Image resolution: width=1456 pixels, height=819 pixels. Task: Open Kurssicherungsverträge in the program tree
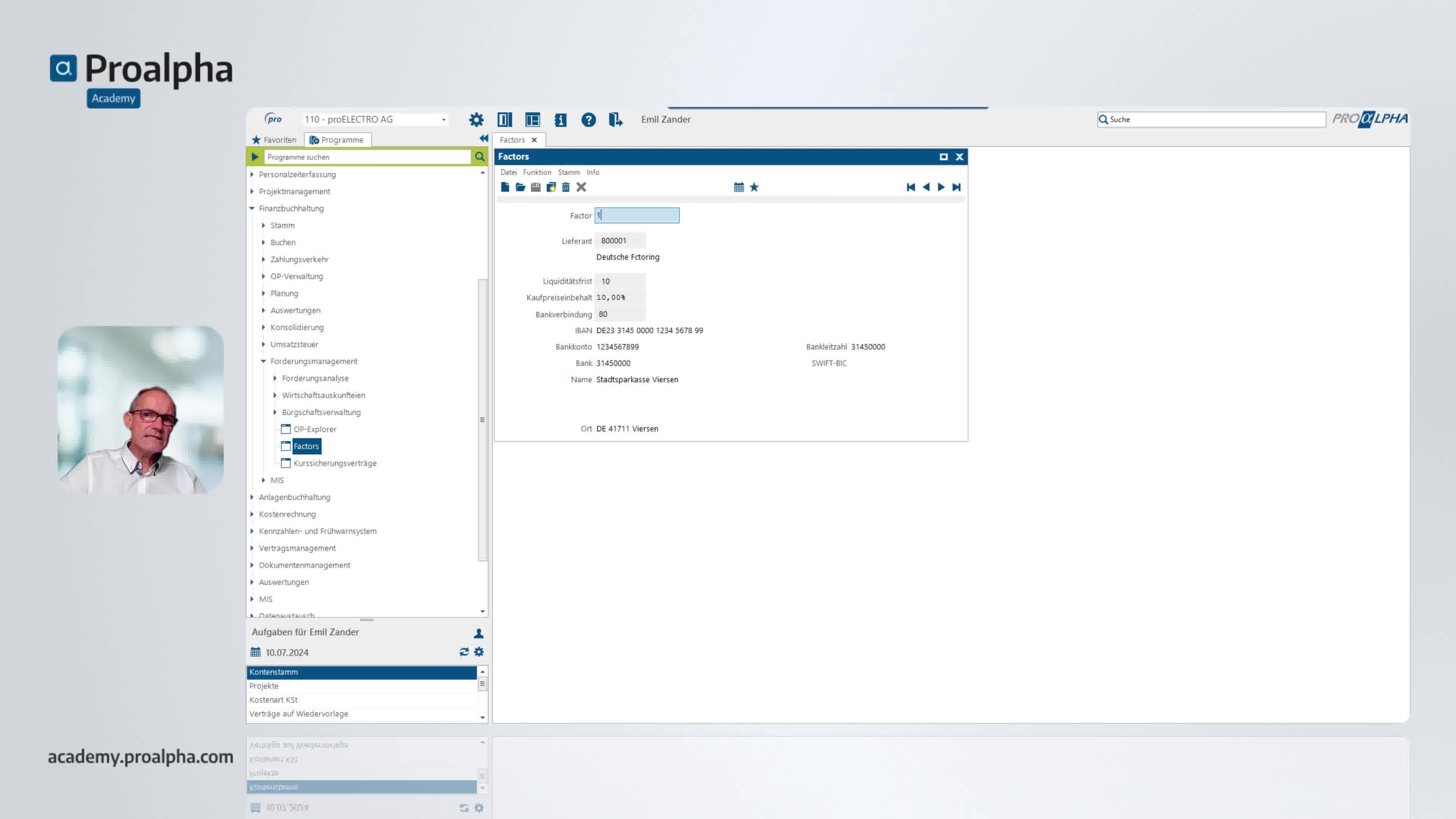334,463
